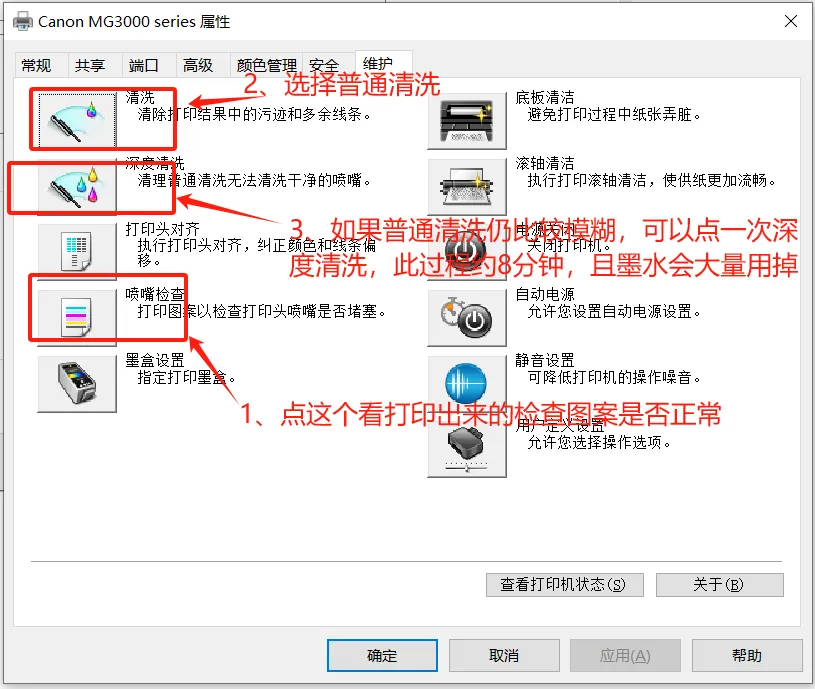This screenshot has height=689, width=815.
Task: Open the 墨盒设置 ink cartridge settings icon
Action: click(77, 383)
